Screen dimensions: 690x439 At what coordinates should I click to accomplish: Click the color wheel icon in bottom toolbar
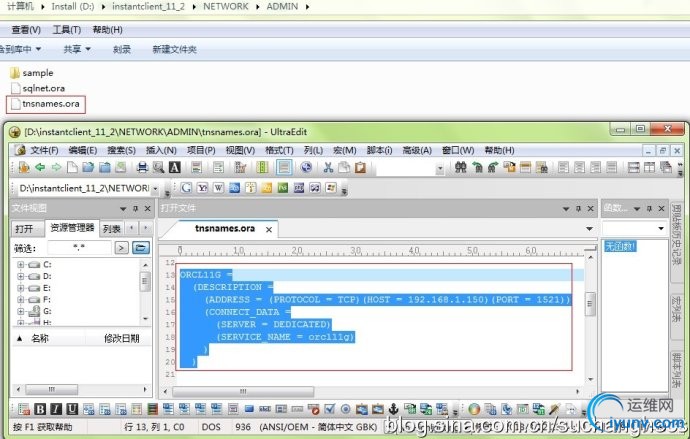pos(474,409)
